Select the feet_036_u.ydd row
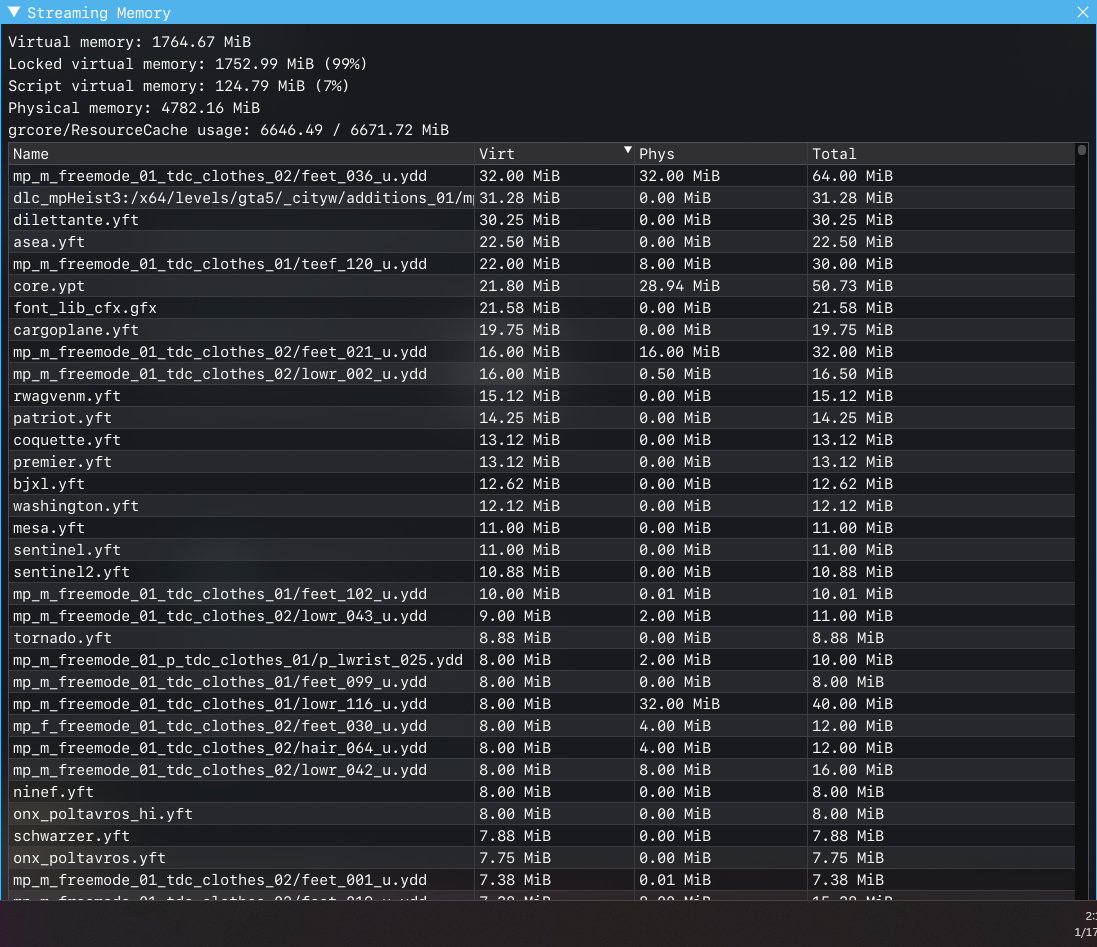 [542, 176]
